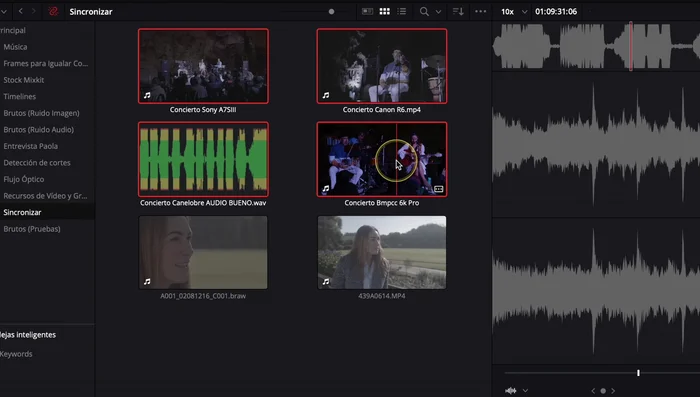Select 439A0614.MP4 clip thumbnail
Image resolution: width=700 pixels, height=397 pixels.
coord(382,252)
